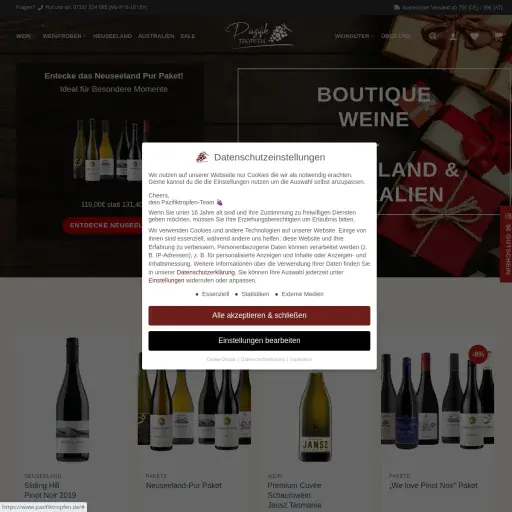The height and width of the screenshot is (512, 512).
Task: Open the Datenschutzerklärung link in text
Action: [206, 272]
